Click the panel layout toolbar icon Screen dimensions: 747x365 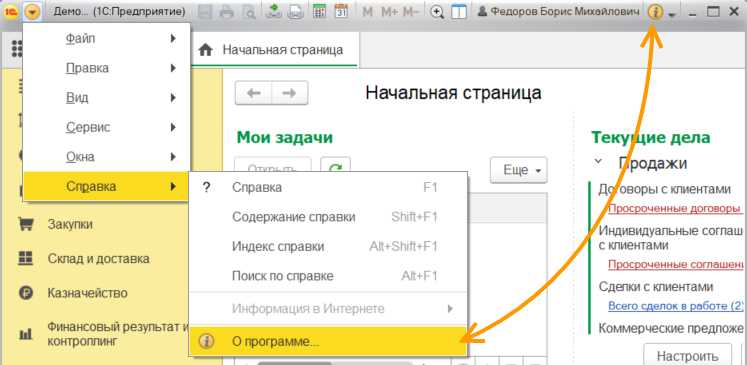click(458, 12)
